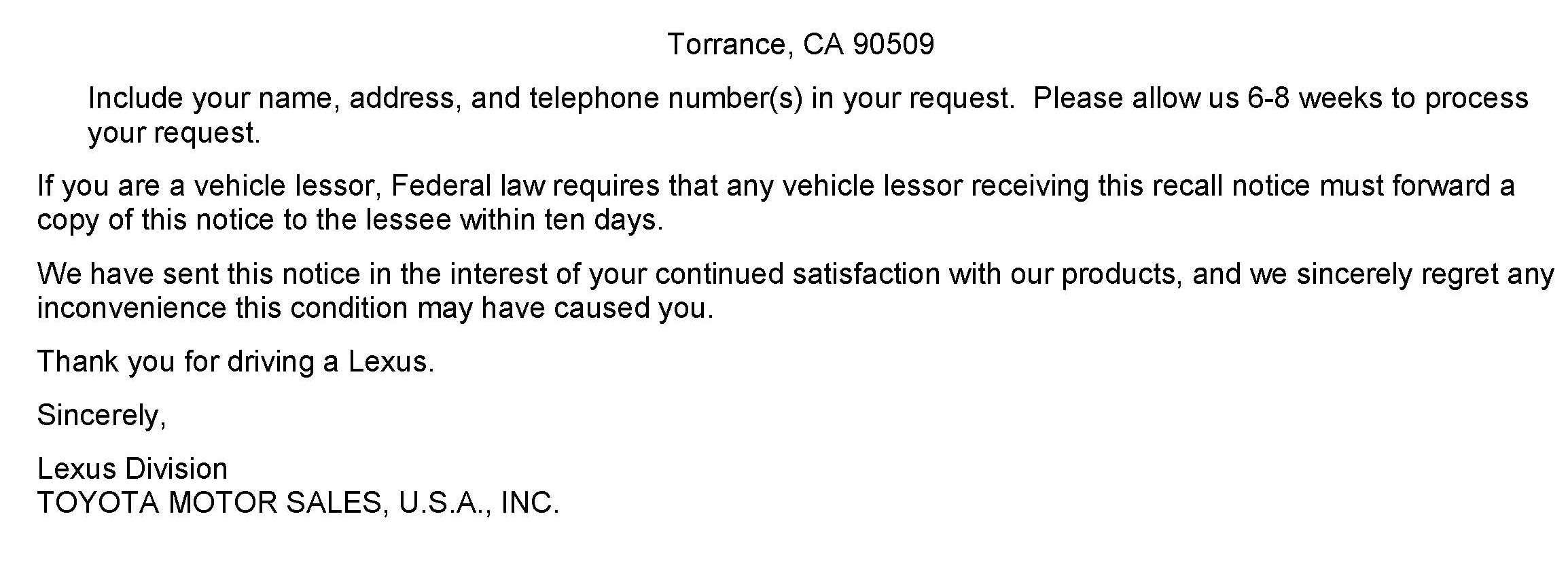This screenshot has width=1568, height=580.
Task: Click the line "Thank you for driving a Lexus."
Action: (x=235, y=362)
